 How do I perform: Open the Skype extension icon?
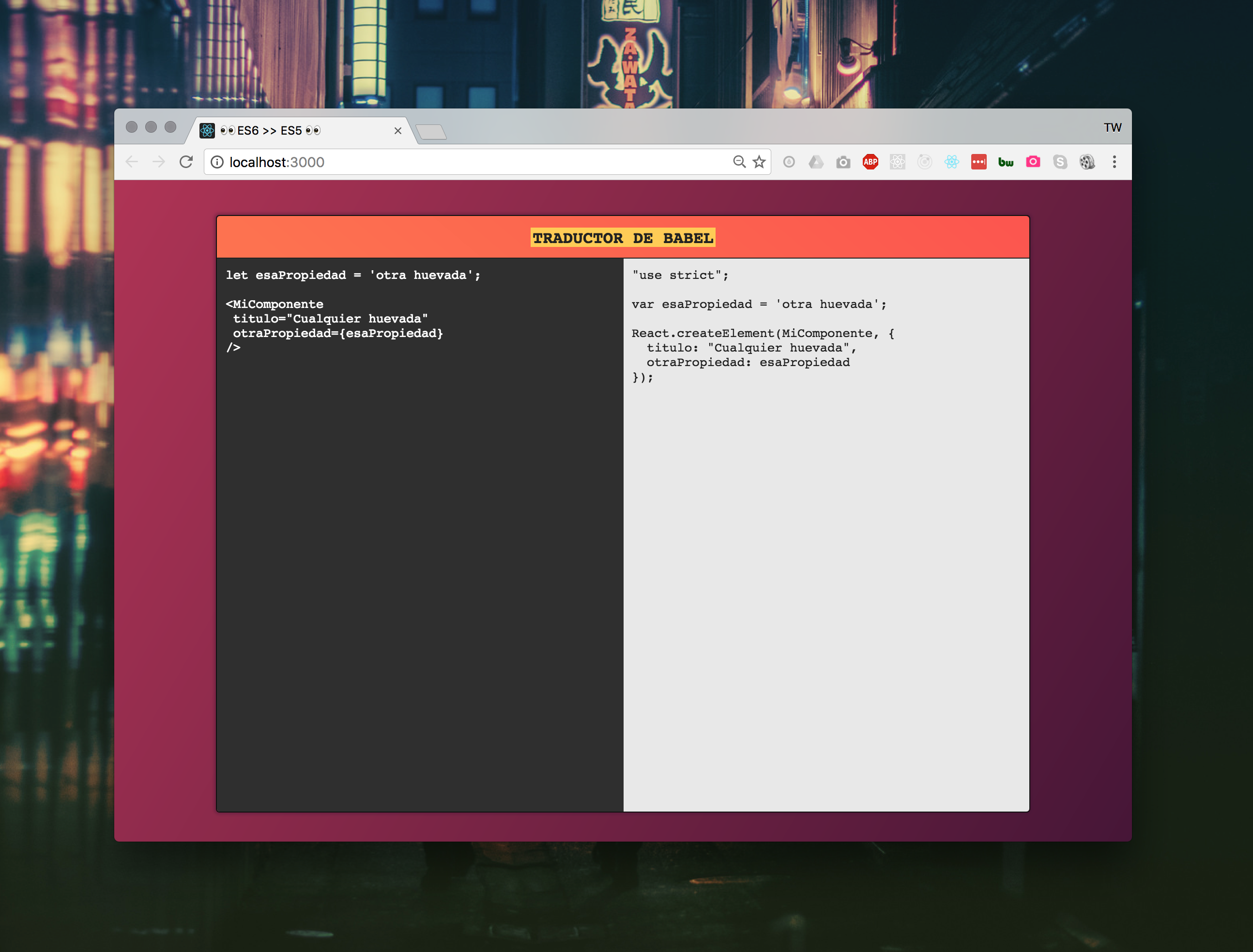(x=1060, y=162)
